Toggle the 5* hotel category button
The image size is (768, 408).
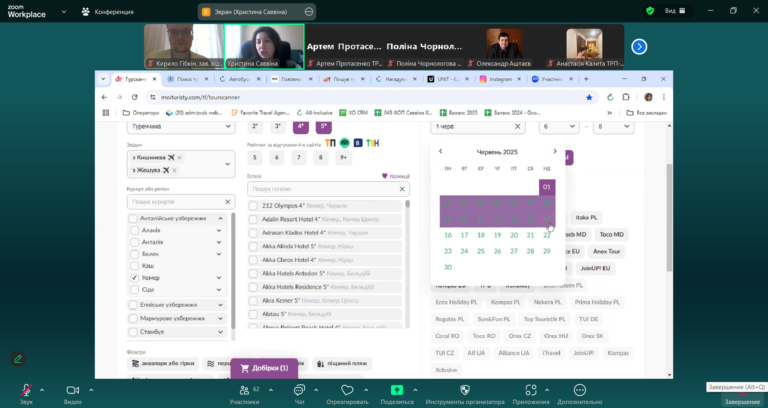coord(324,126)
